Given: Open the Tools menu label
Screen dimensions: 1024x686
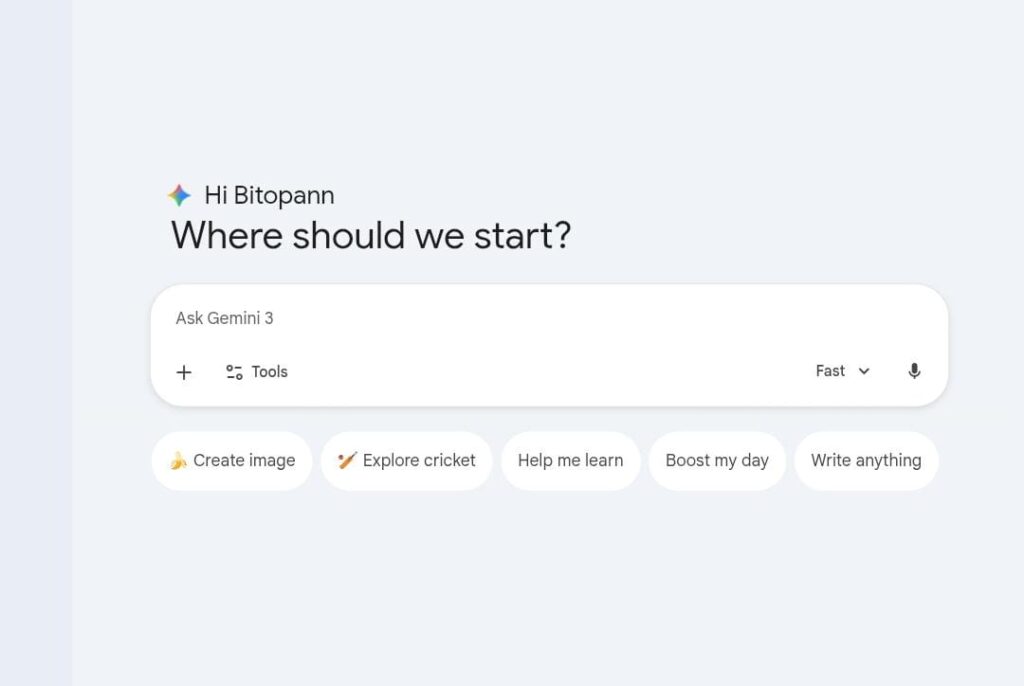Looking at the screenshot, I should click(269, 372).
